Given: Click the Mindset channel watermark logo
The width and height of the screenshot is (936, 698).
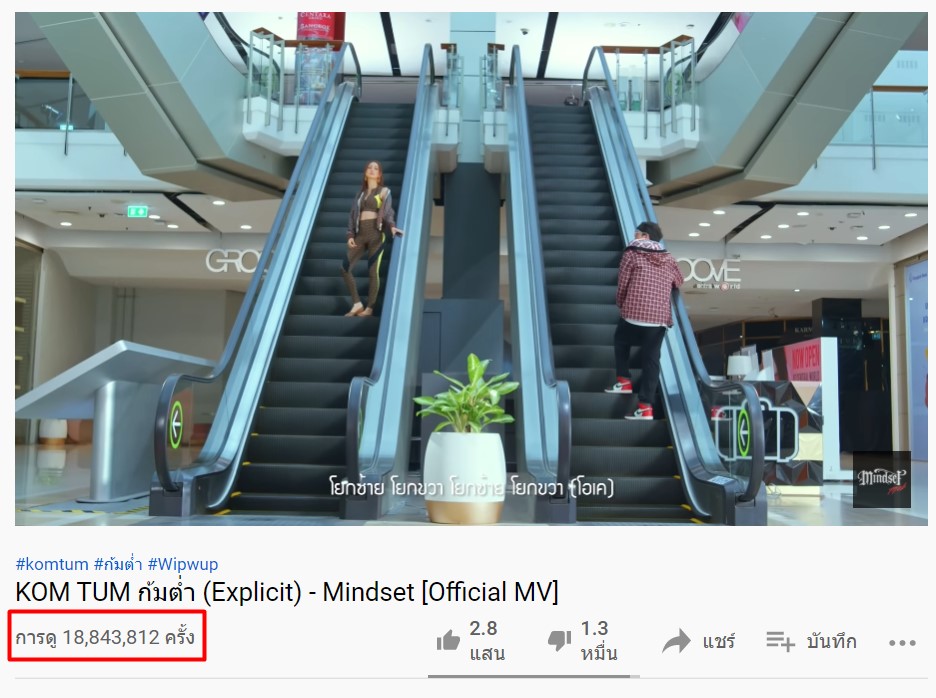Looking at the screenshot, I should [x=882, y=479].
